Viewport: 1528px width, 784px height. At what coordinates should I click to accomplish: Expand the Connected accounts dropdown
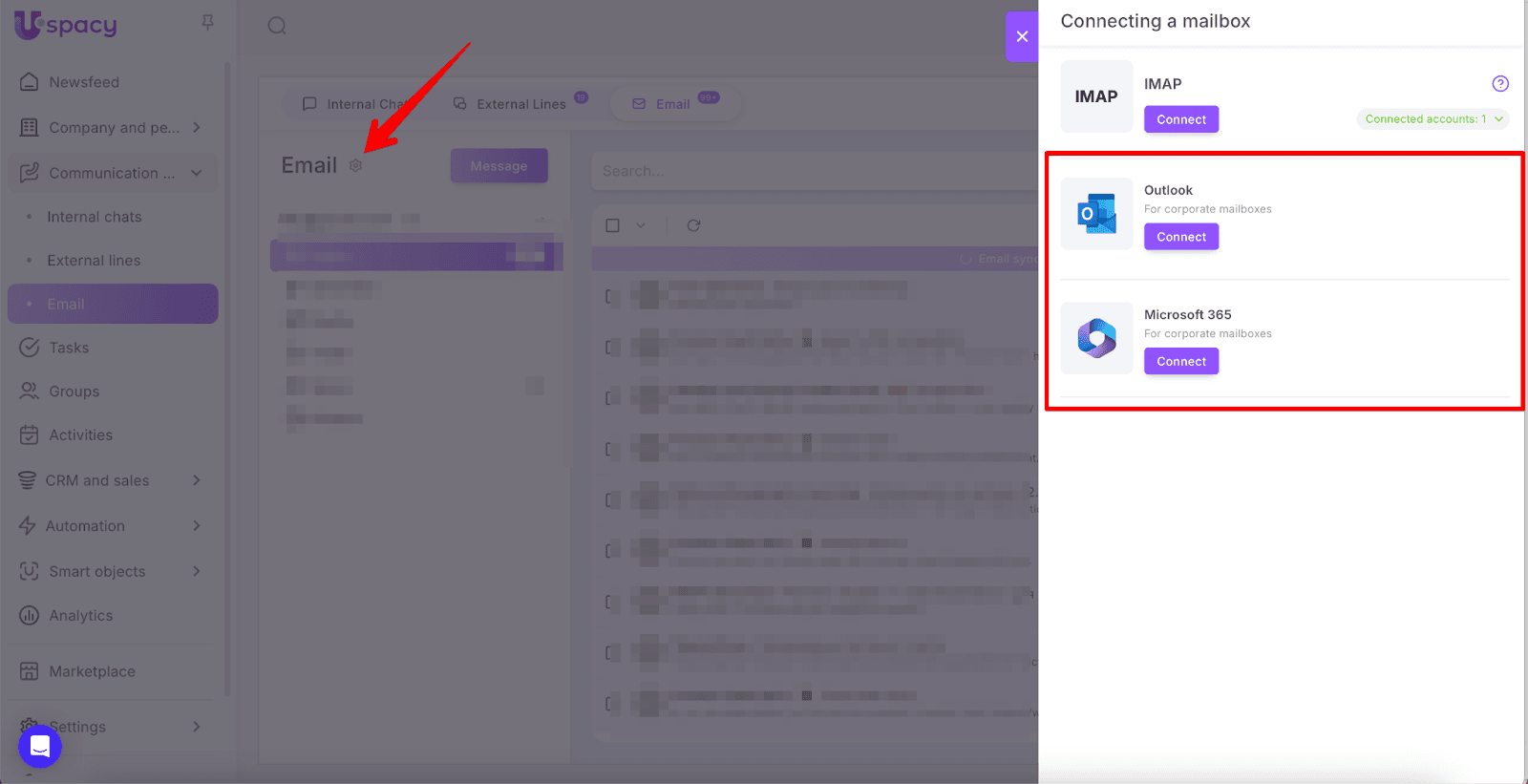coord(1432,119)
